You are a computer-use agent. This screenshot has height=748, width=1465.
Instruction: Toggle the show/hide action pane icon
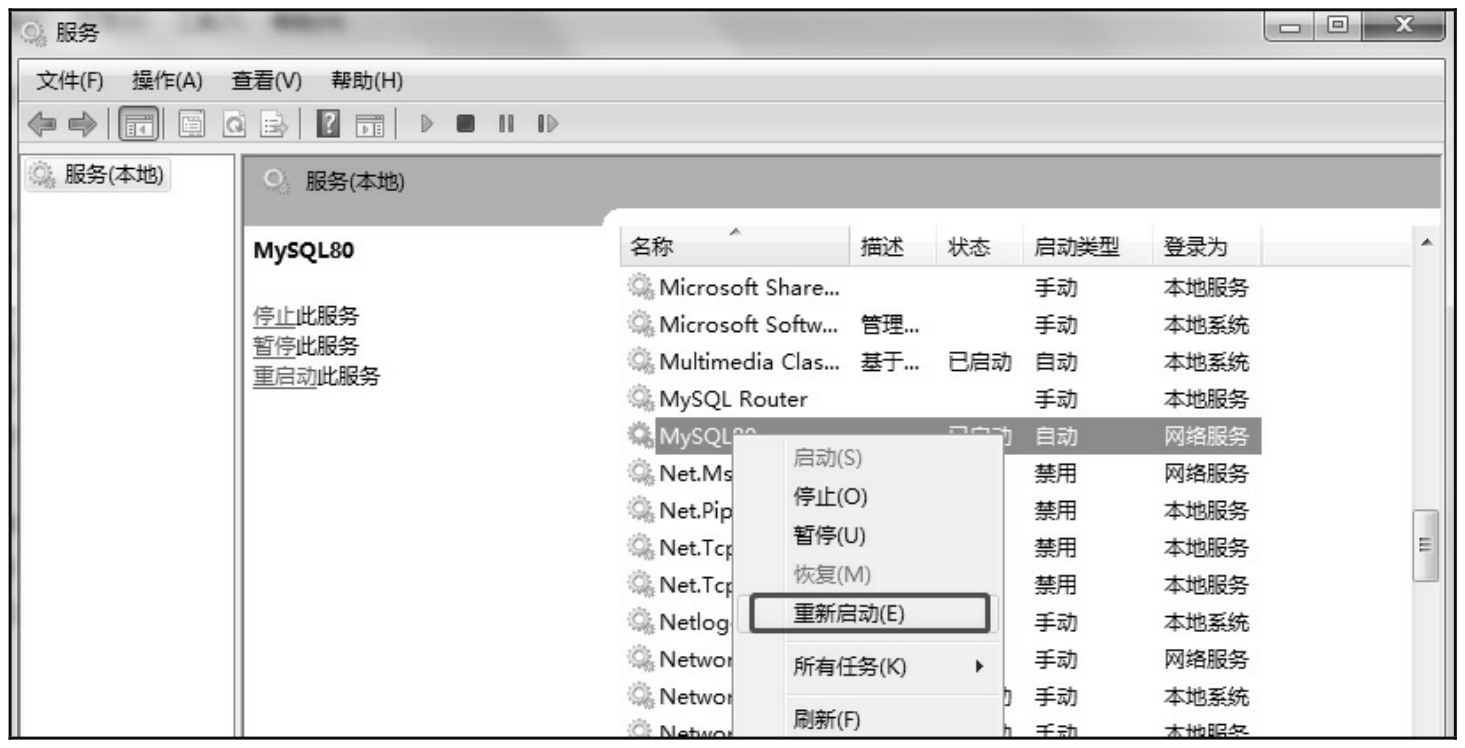[370, 124]
